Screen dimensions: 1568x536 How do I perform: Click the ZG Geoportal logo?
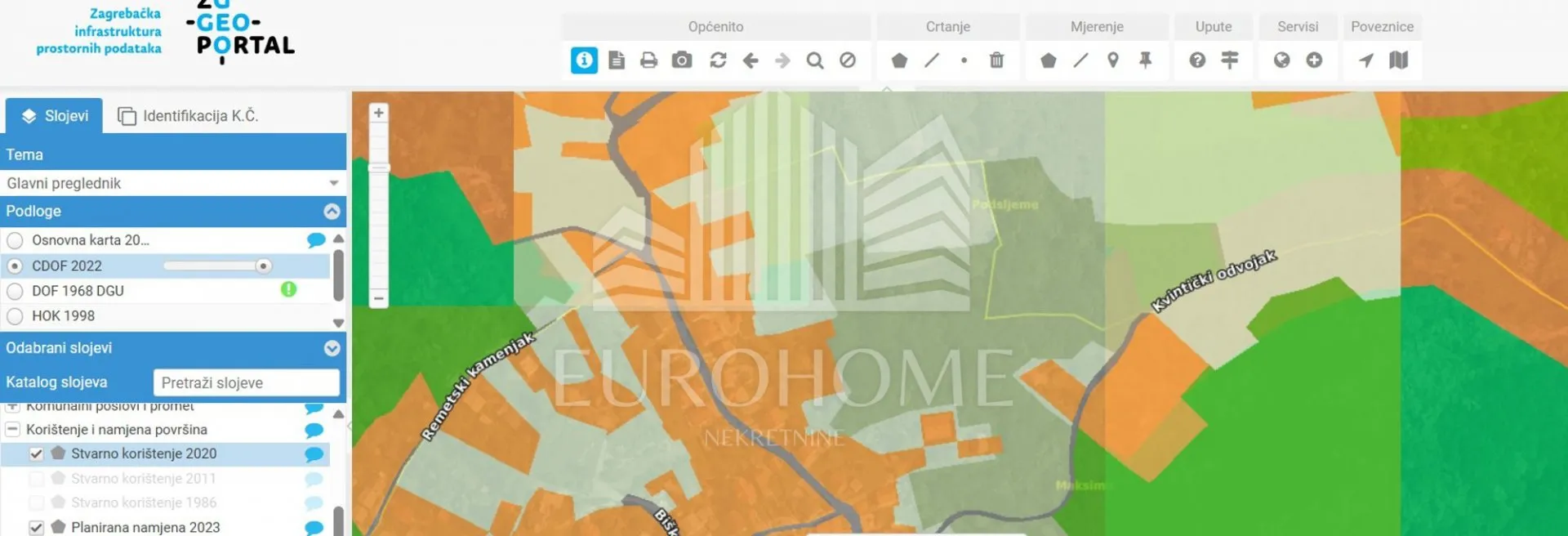(240, 31)
